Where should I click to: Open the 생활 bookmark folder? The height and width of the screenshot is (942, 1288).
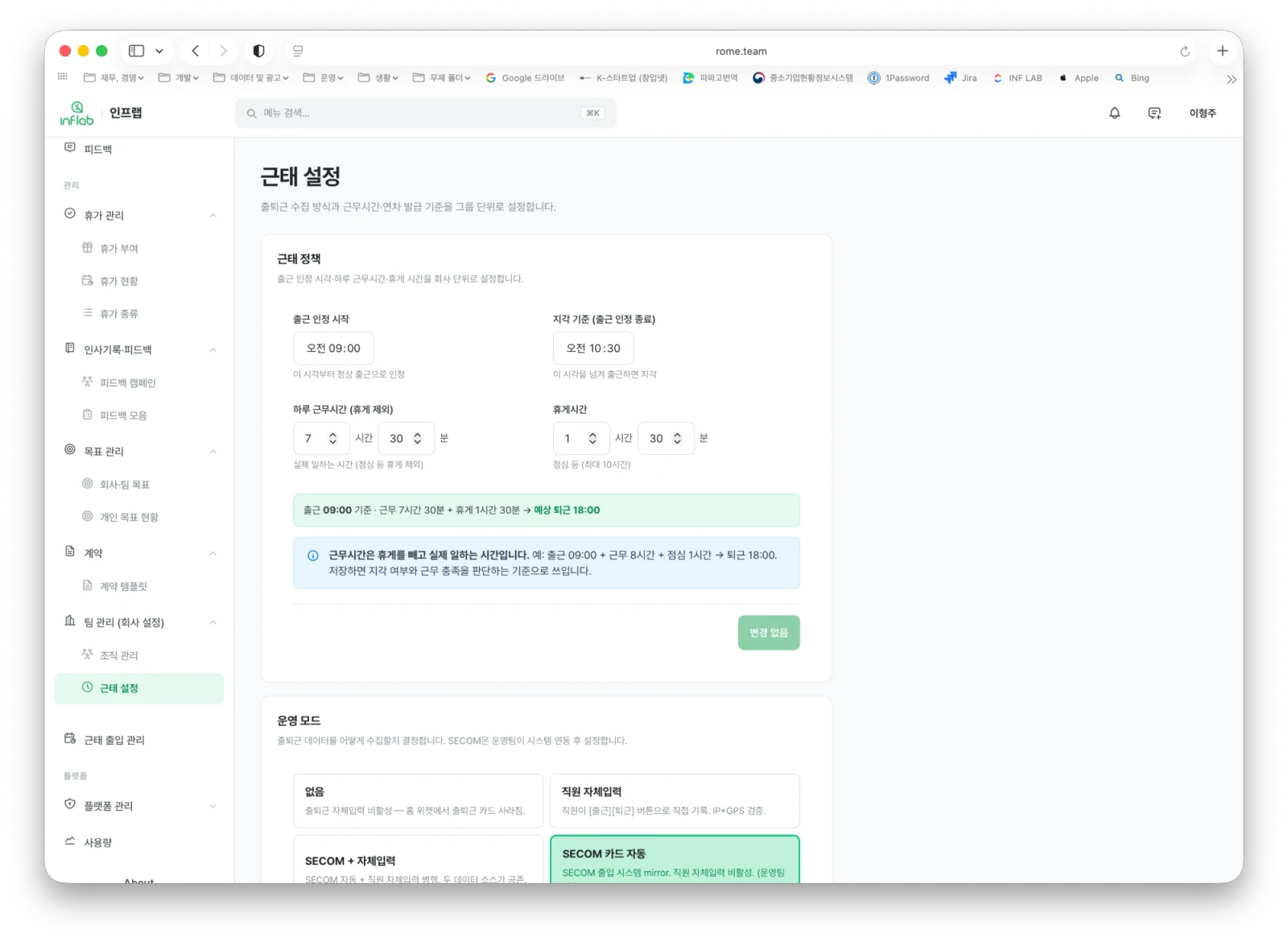[x=378, y=78]
